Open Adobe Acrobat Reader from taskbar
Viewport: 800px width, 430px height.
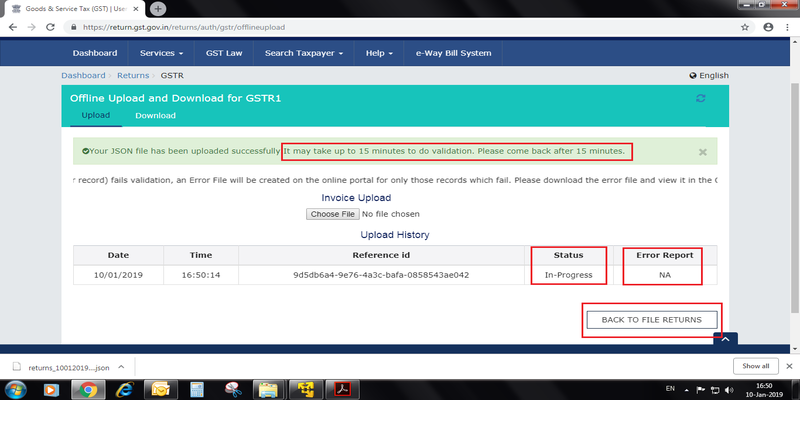342,390
